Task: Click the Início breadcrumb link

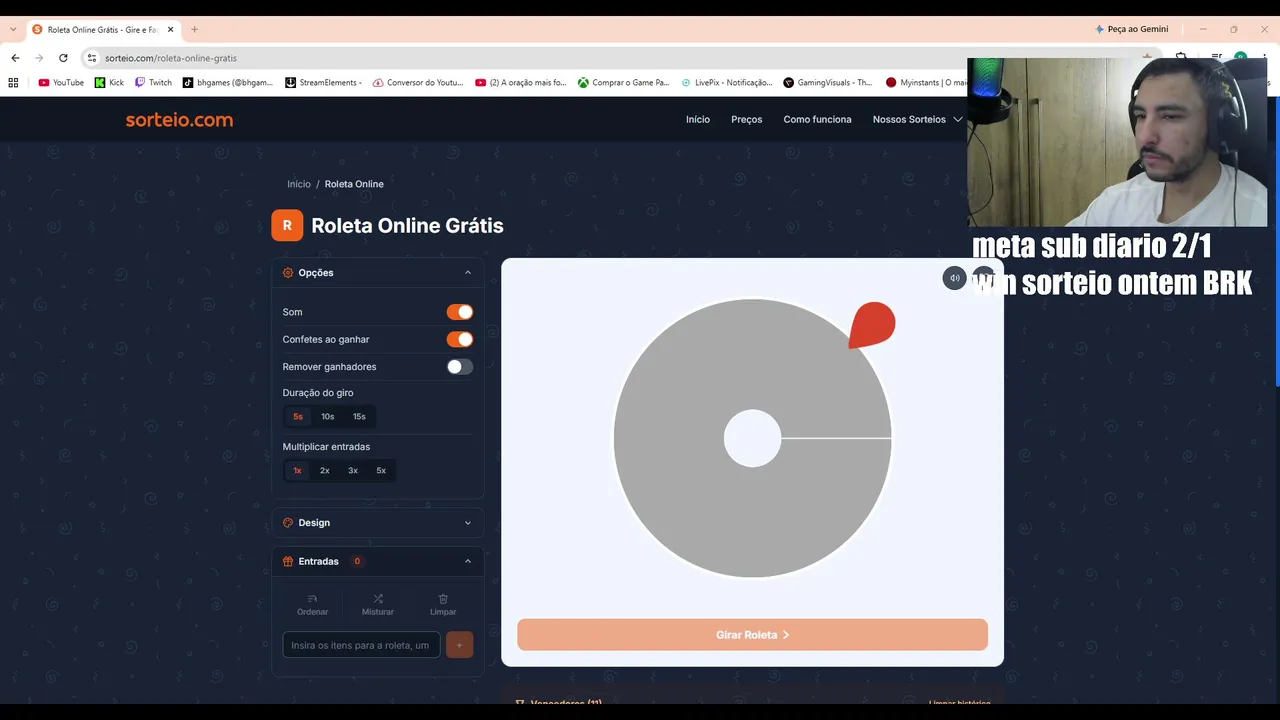Action: (299, 184)
